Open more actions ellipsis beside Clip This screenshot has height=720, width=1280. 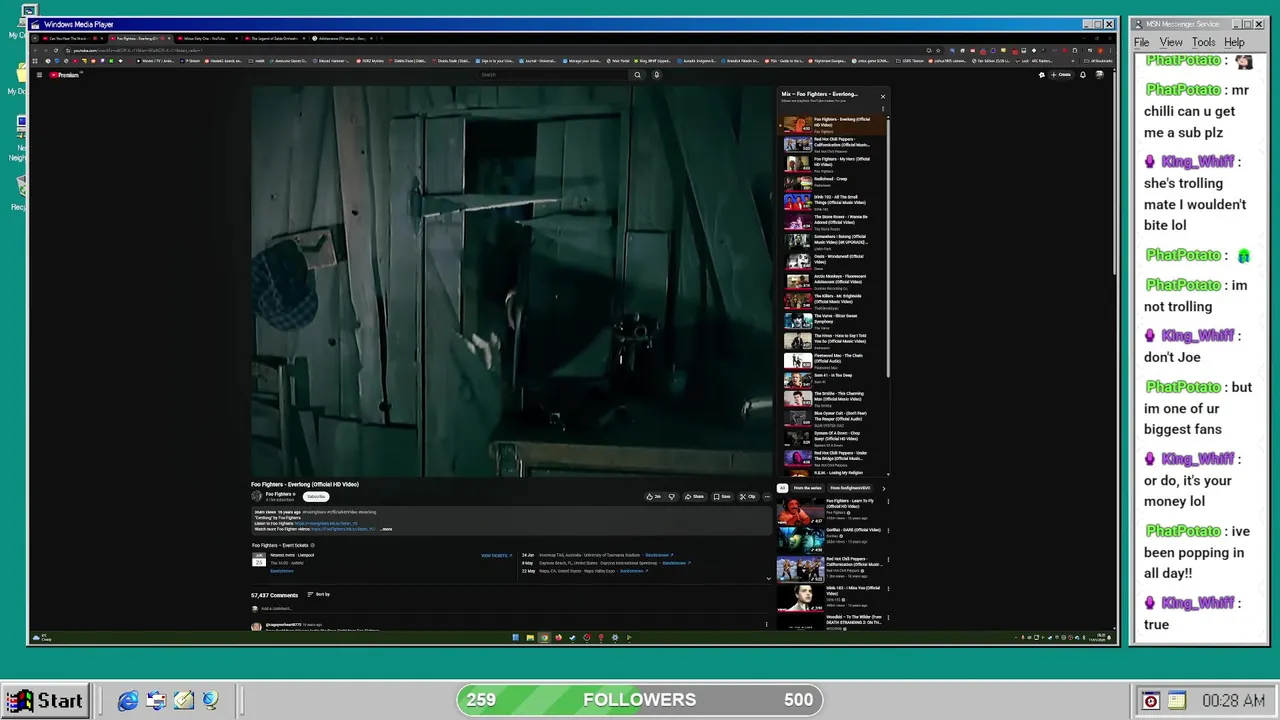[767, 497]
